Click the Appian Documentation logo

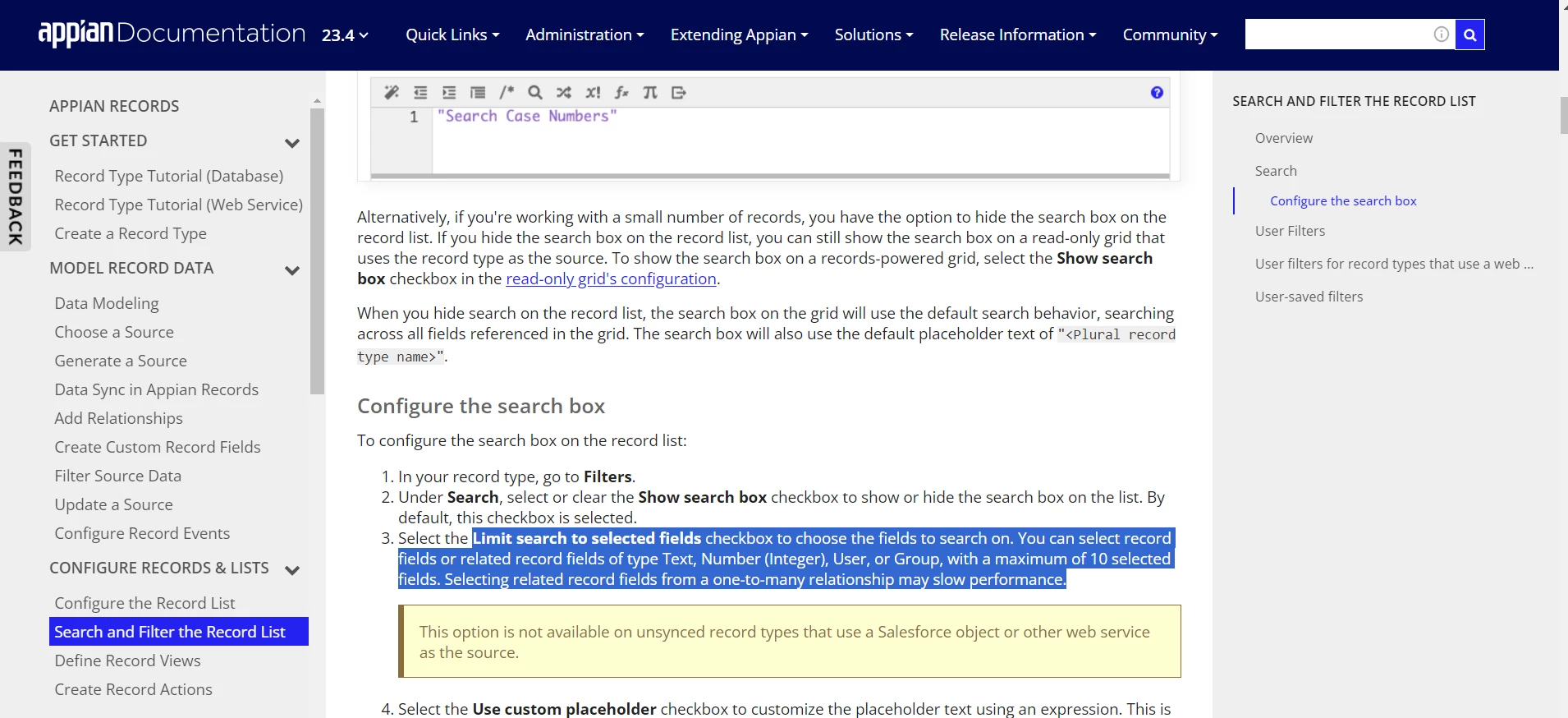pyautogui.click(x=172, y=34)
